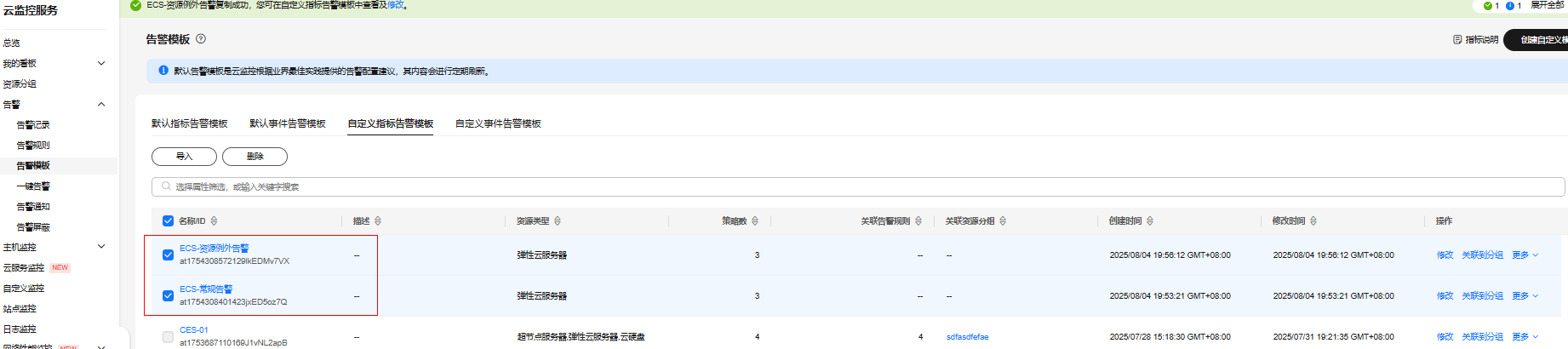Image resolution: width=1568 pixels, height=349 pixels.
Task: Click the 描述 column sort icon
Action: [378, 221]
